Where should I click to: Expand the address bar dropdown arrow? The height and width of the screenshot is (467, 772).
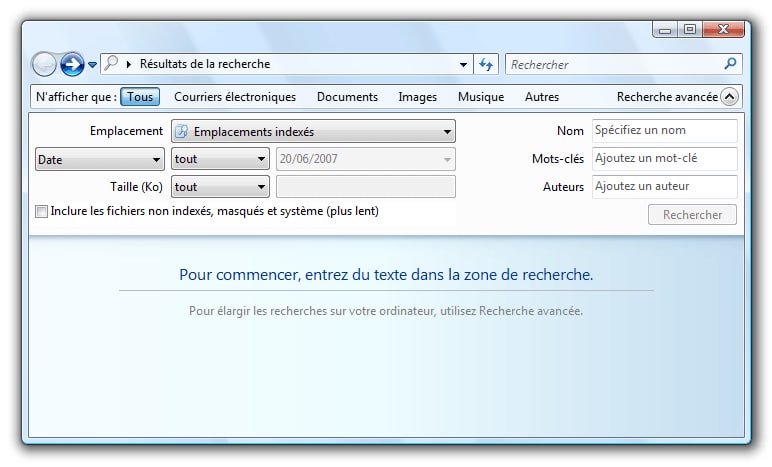click(x=463, y=64)
